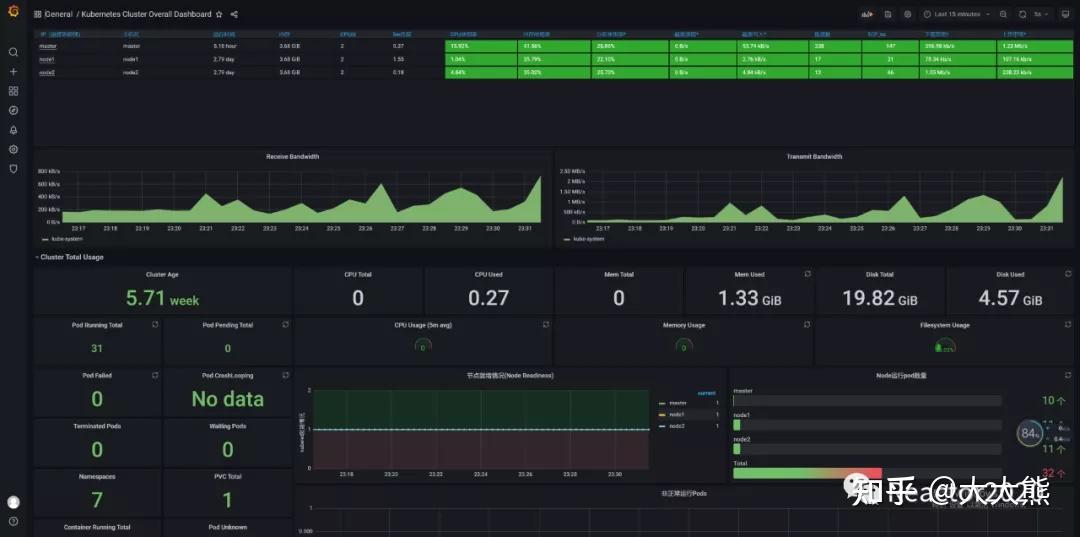1080x537 pixels.
Task: Click corner icon on Pod Running Total panel
Action: click(155, 325)
